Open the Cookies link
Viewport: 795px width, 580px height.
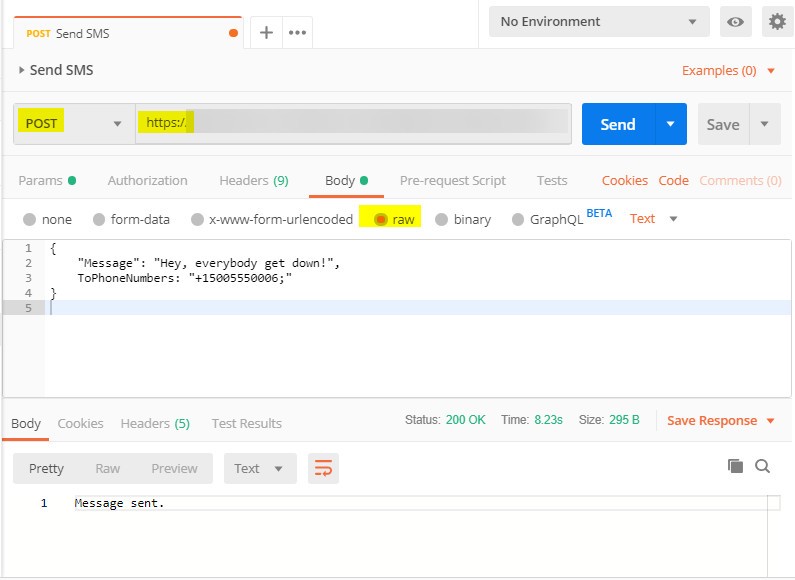[x=625, y=180]
